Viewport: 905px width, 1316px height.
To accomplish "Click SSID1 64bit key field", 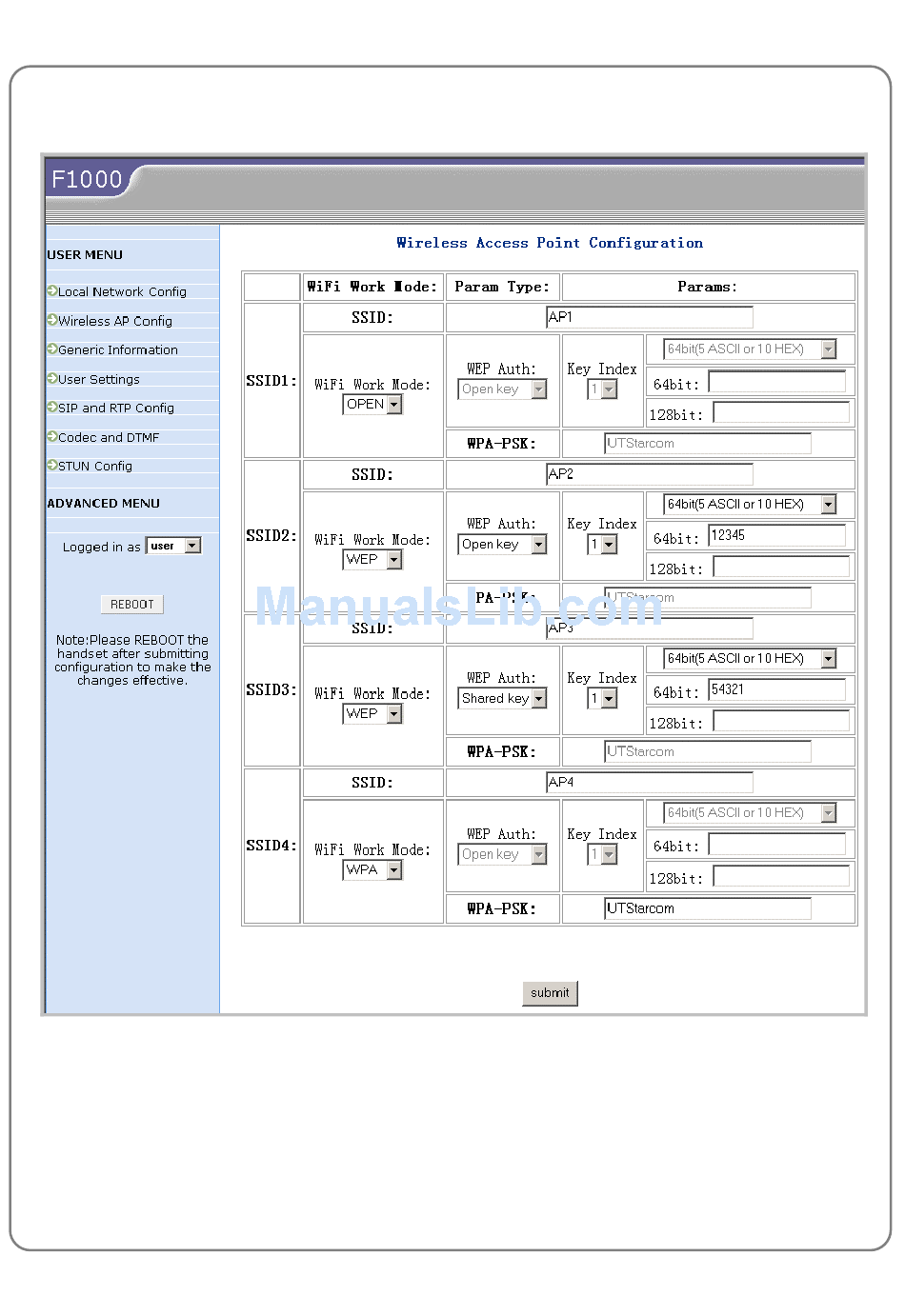I will pyautogui.click(x=777, y=382).
